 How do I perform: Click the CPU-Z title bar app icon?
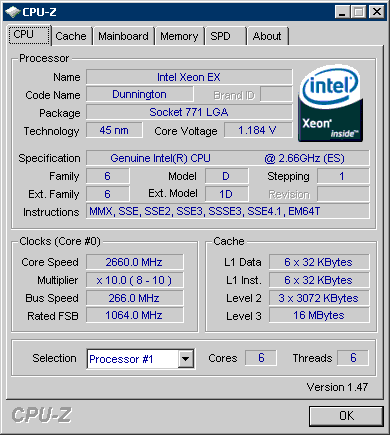(x=12, y=12)
